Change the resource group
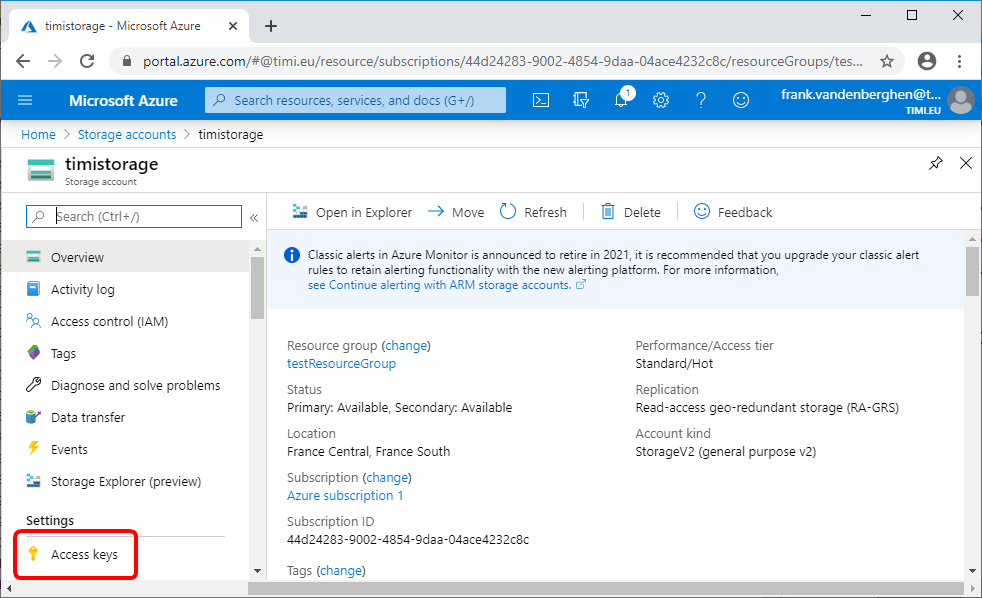This screenshot has height=598, width=982. [406, 346]
